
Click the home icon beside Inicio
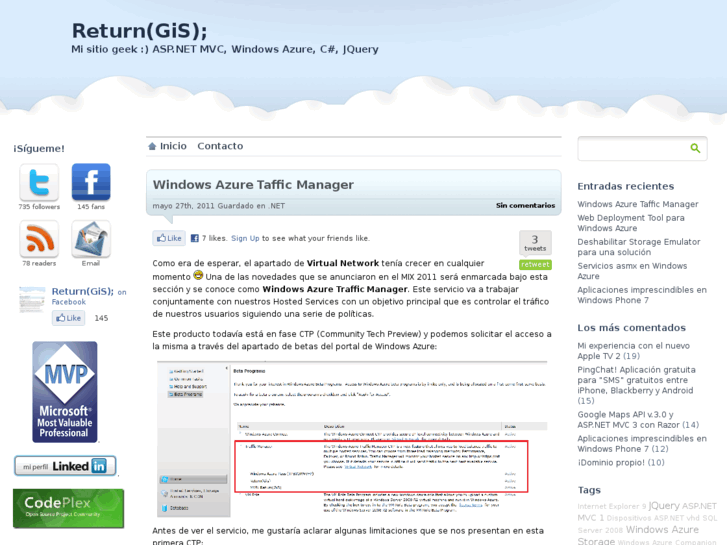pyautogui.click(x=152, y=146)
